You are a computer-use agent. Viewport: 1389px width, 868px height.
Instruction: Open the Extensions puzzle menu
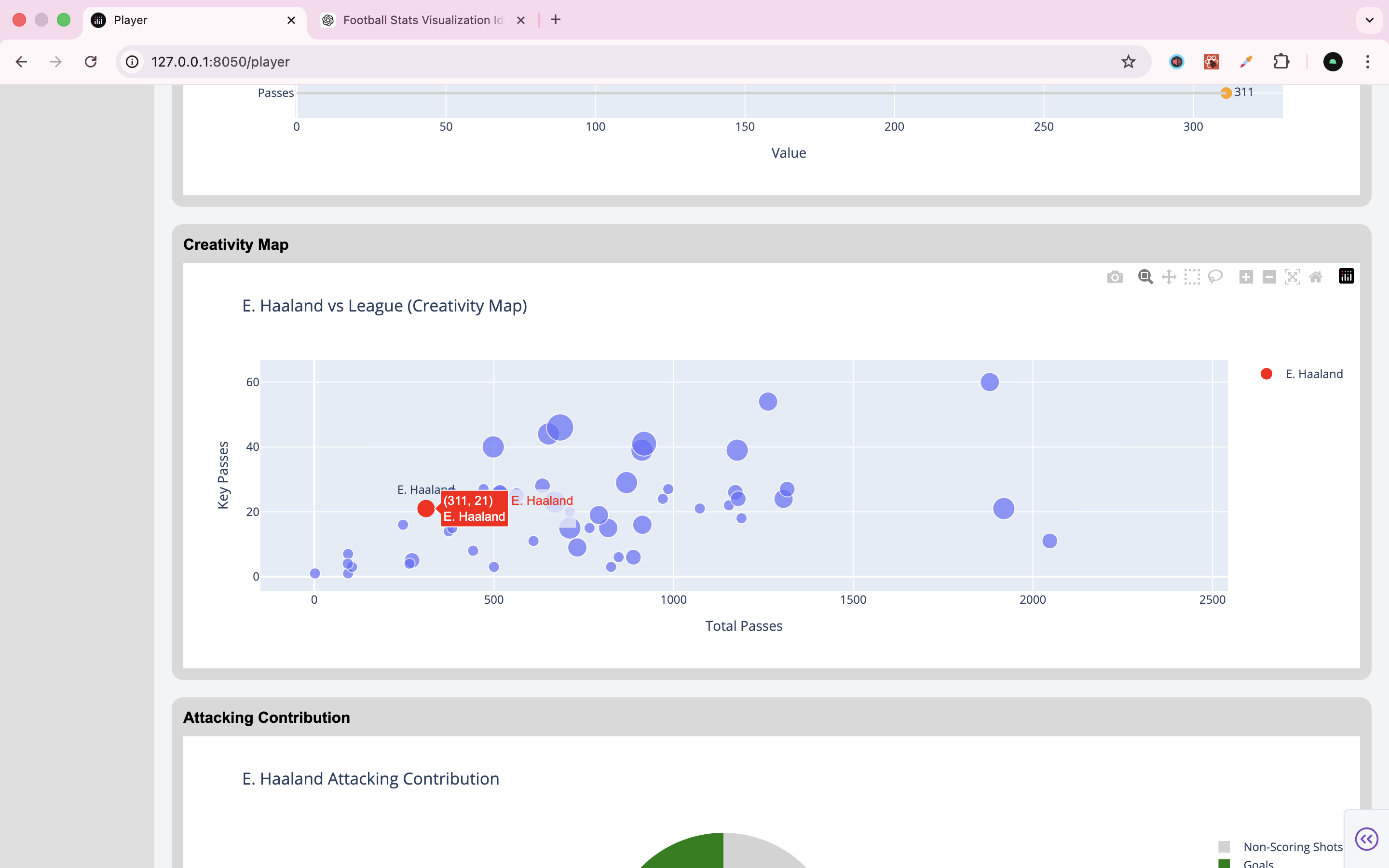[x=1281, y=61]
